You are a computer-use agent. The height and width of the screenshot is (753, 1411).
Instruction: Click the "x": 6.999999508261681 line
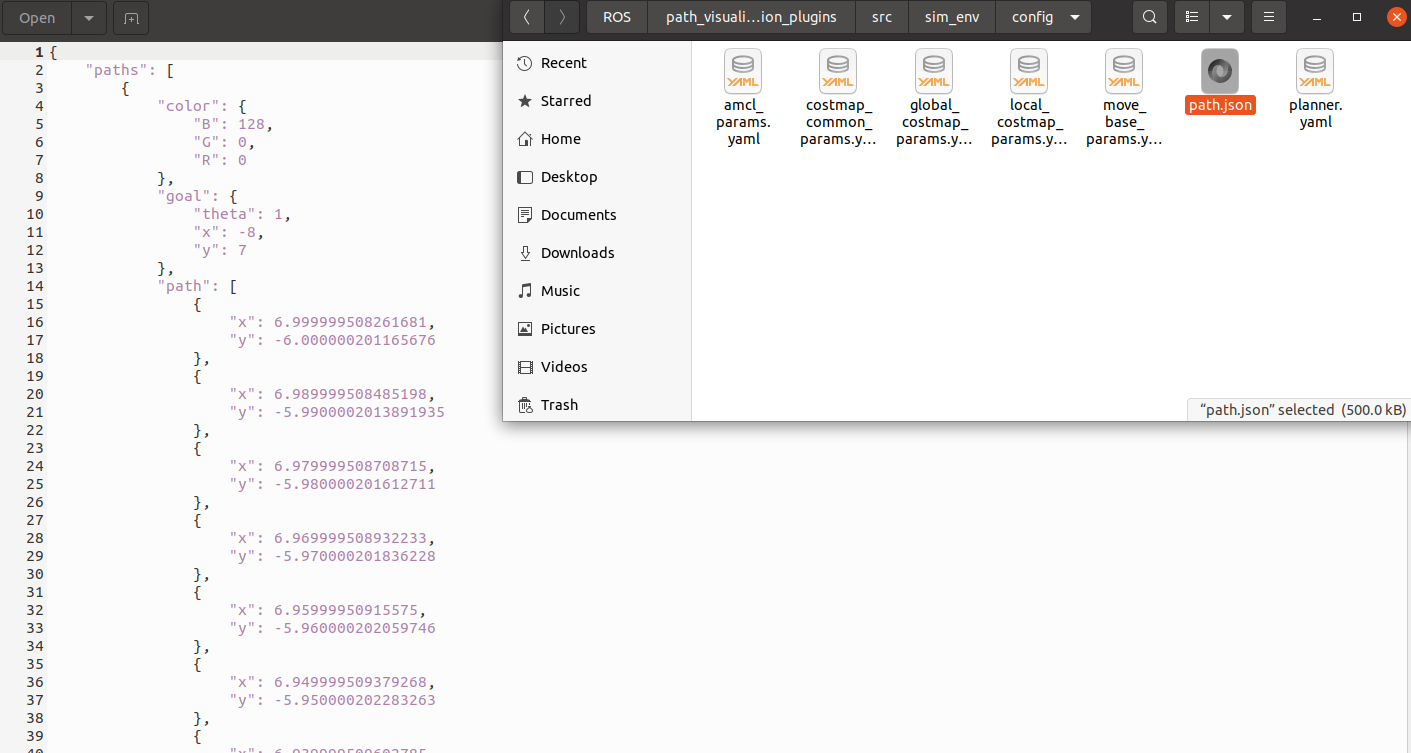333,322
